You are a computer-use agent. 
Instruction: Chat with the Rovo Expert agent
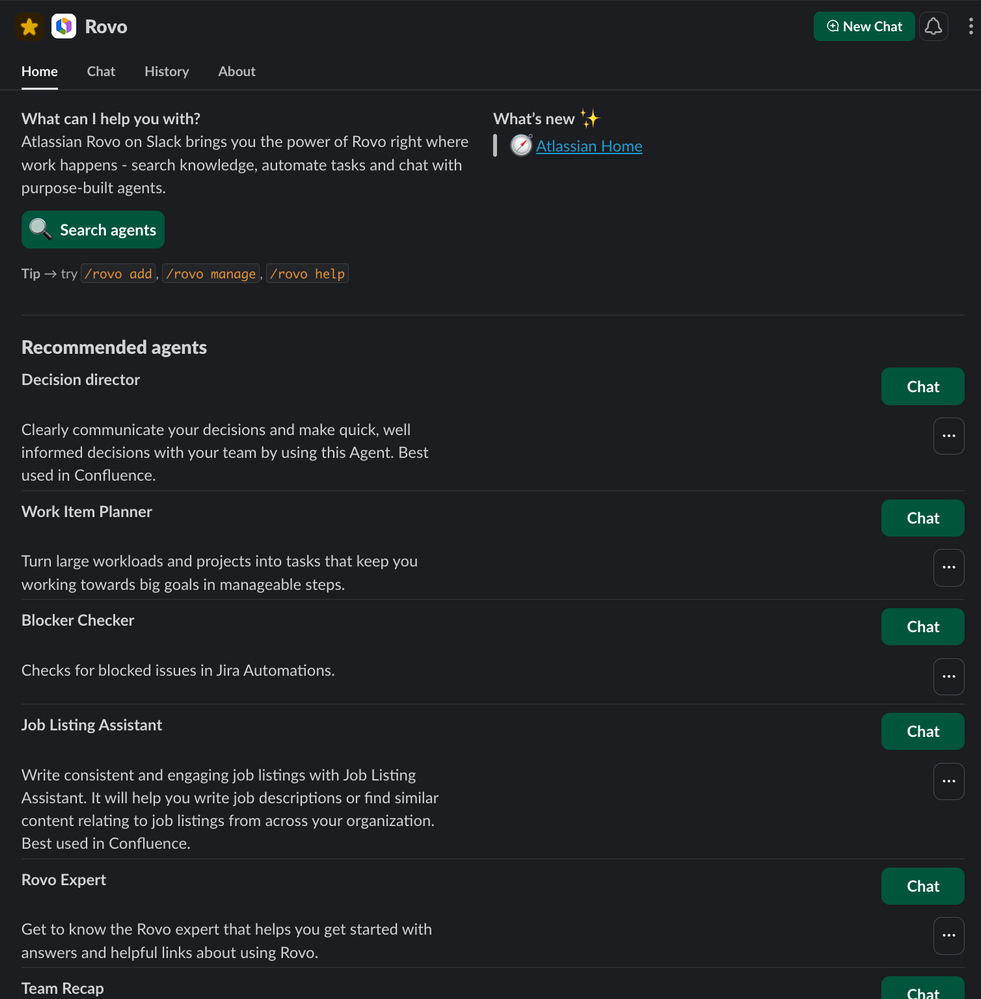pyautogui.click(x=922, y=886)
